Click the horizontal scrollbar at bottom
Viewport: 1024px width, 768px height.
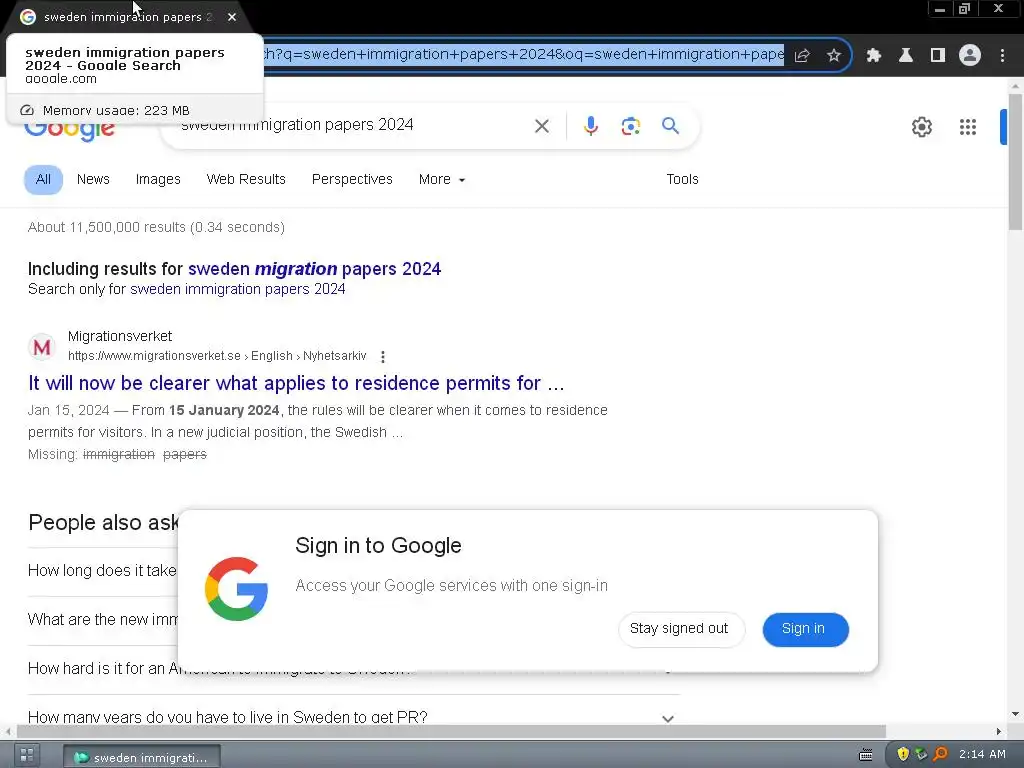coord(451,731)
